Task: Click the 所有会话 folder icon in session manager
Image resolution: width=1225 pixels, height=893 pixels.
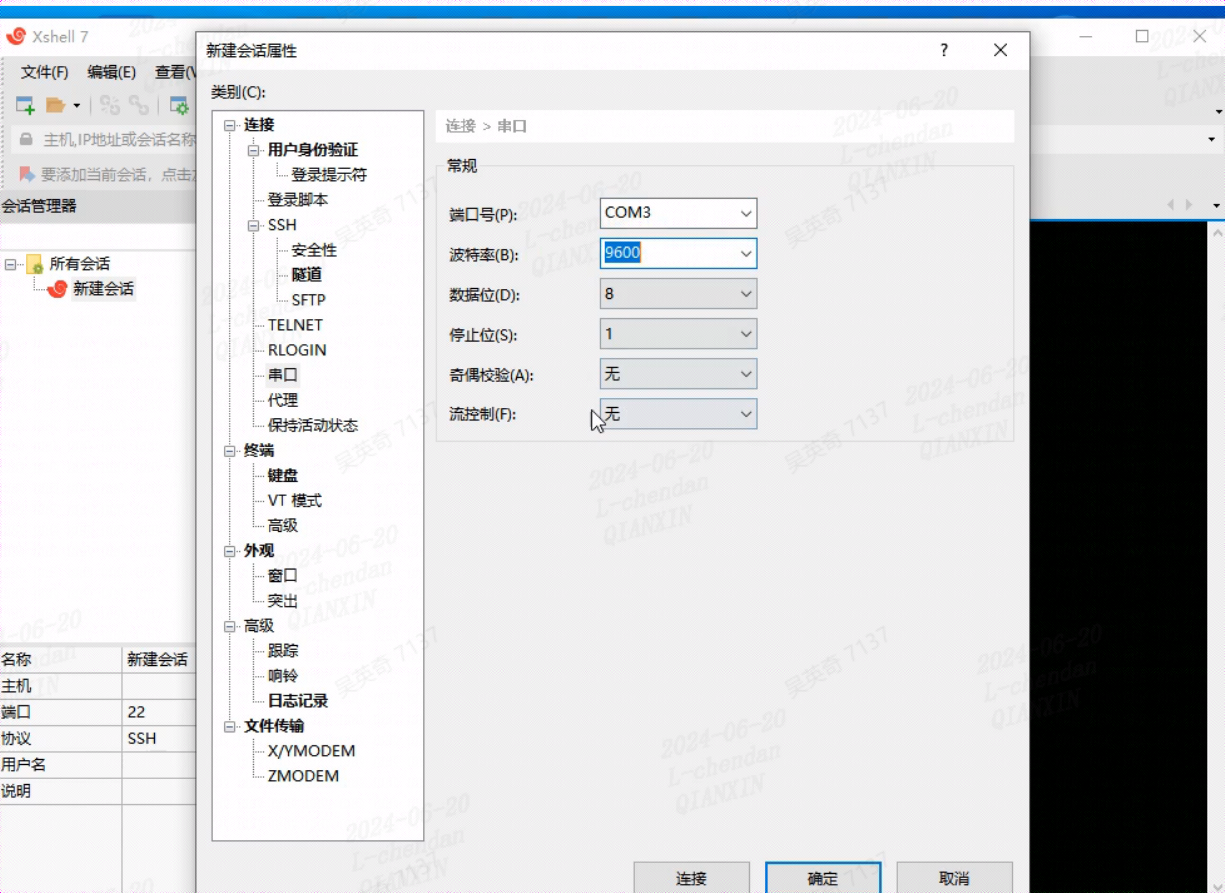Action: 34,264
